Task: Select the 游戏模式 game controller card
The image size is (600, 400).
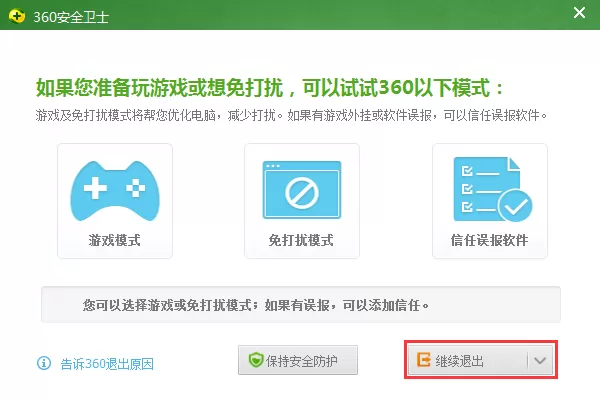Action: (115, 201)
